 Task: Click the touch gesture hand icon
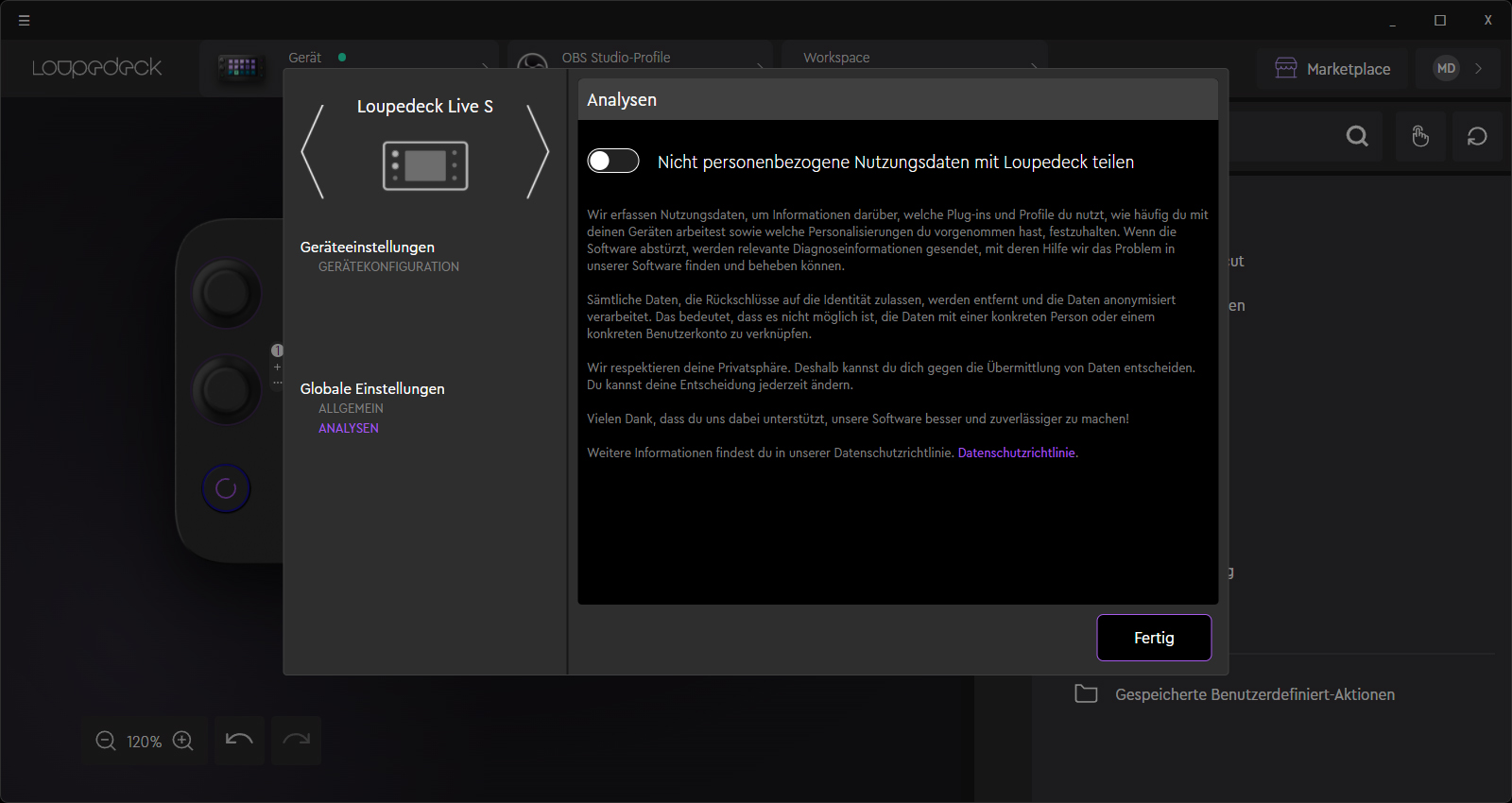[1420, 136]
